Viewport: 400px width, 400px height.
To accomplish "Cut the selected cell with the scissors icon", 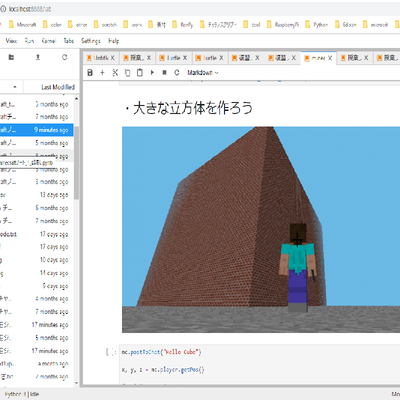I will tap(115, 72).
